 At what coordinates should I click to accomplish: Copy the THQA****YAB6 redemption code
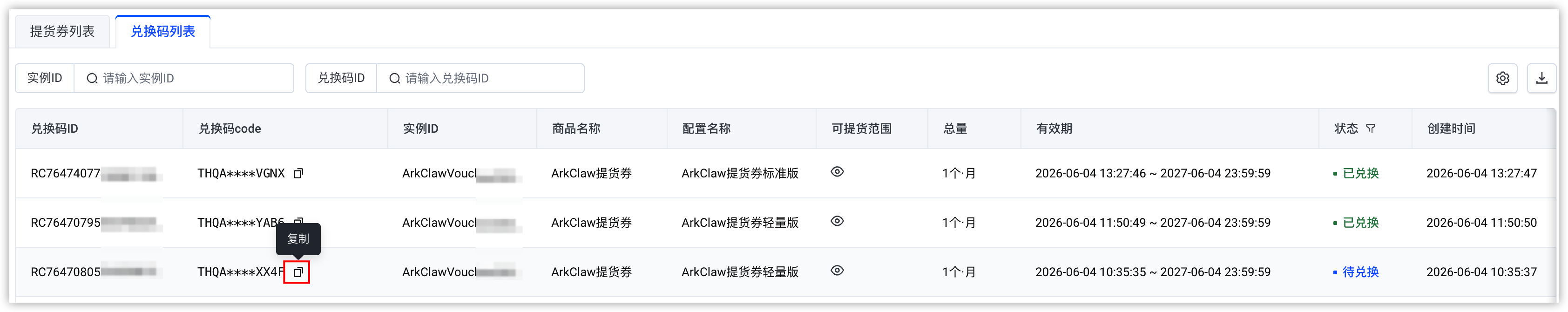(x=298, y=221)
